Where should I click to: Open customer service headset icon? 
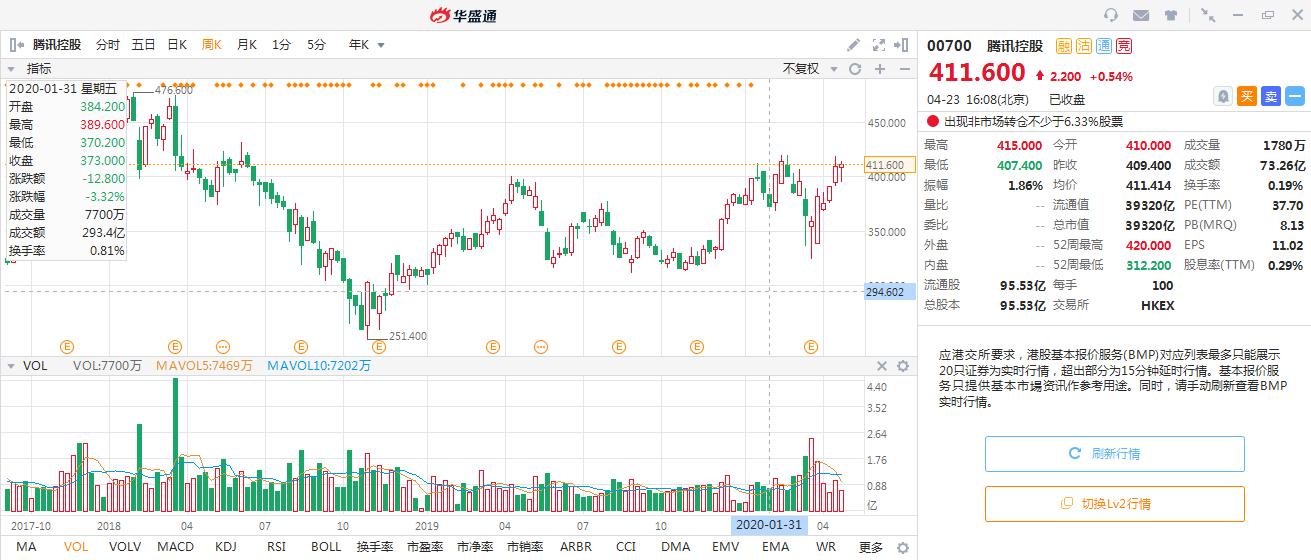click(x=1110, y=15)
